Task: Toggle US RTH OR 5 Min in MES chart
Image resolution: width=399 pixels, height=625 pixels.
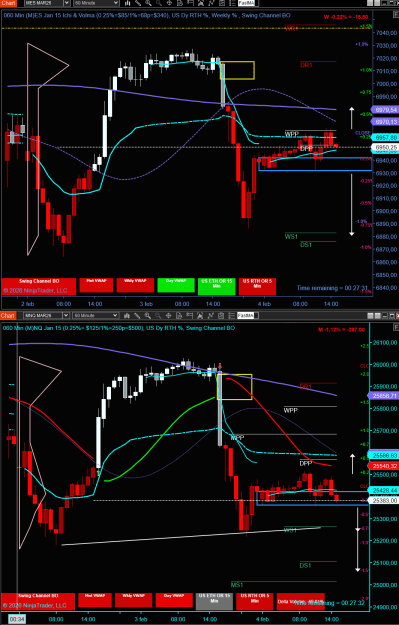Action: click(x=257, y=286)
